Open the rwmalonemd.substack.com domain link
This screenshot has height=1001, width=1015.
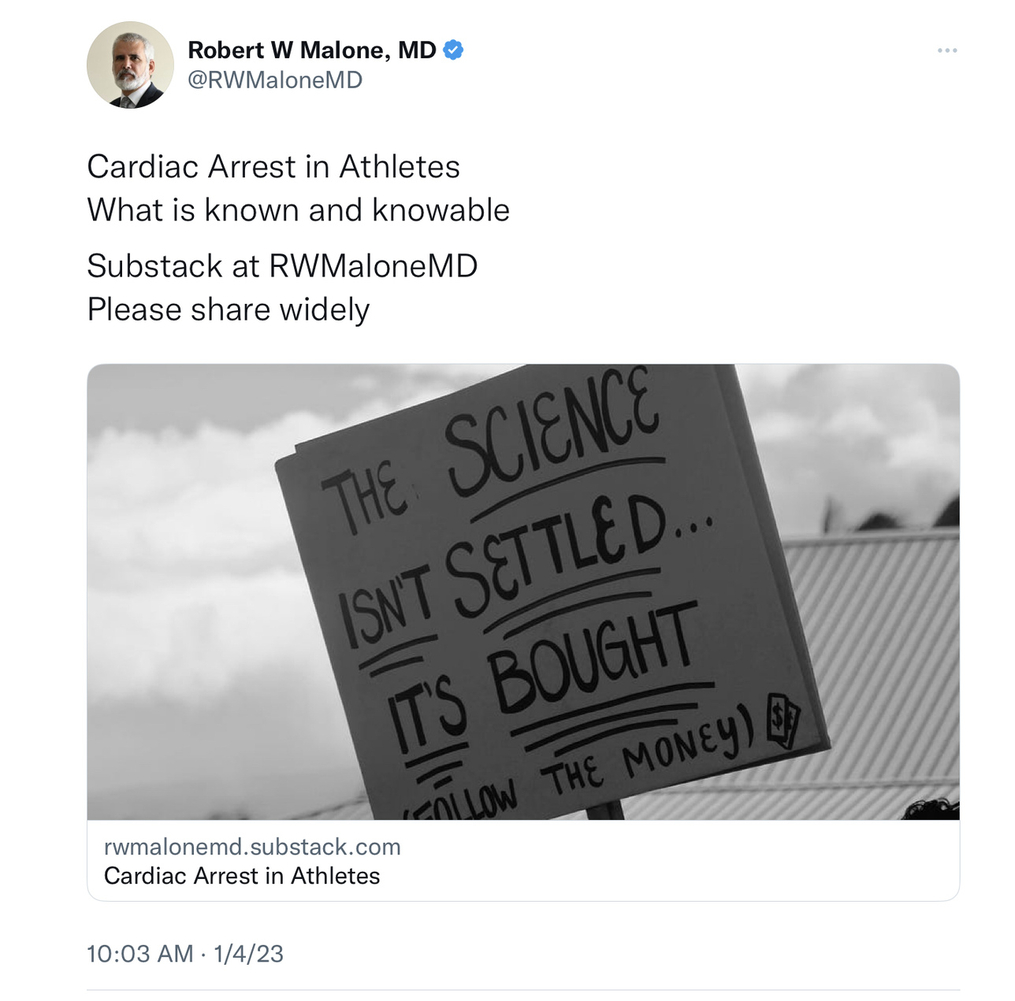point(252,847)
